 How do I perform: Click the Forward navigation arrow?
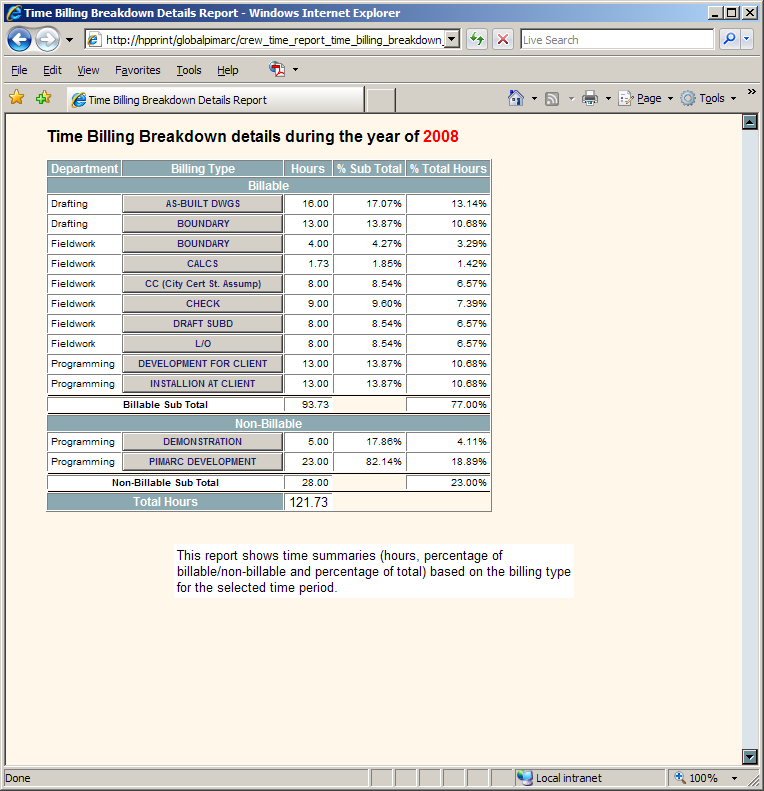point(47,39)
